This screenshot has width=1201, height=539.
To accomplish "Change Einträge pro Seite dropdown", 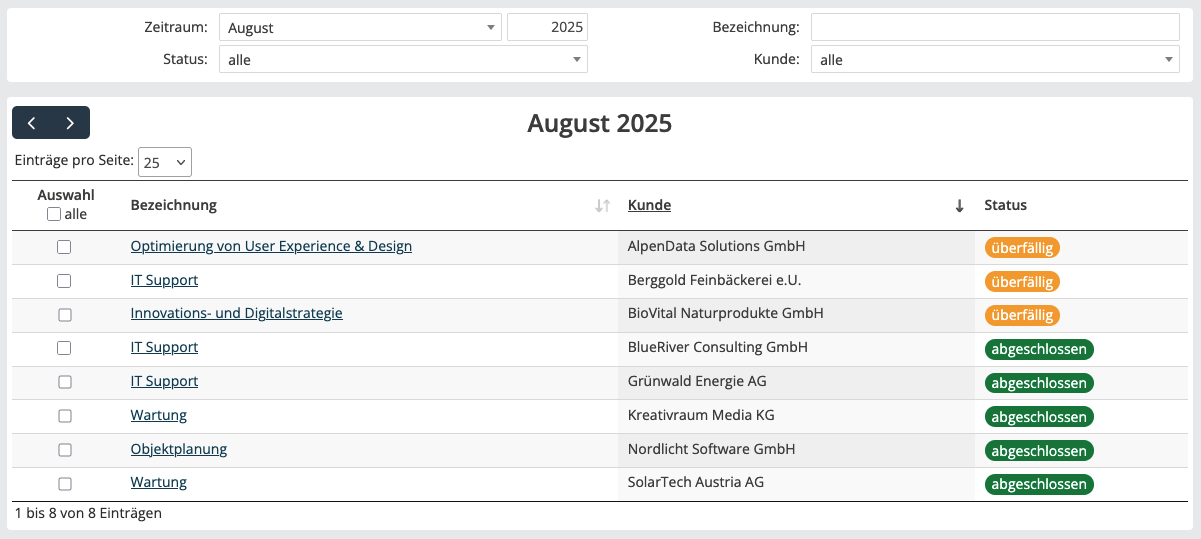I will click(x=165, y=162).
